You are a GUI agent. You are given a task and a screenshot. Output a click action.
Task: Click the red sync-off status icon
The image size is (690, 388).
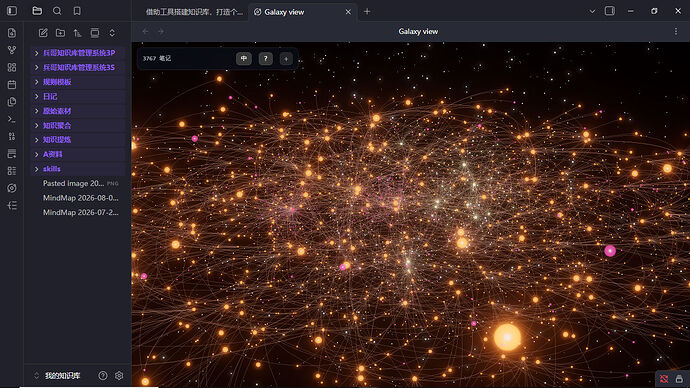coord(664,379)
